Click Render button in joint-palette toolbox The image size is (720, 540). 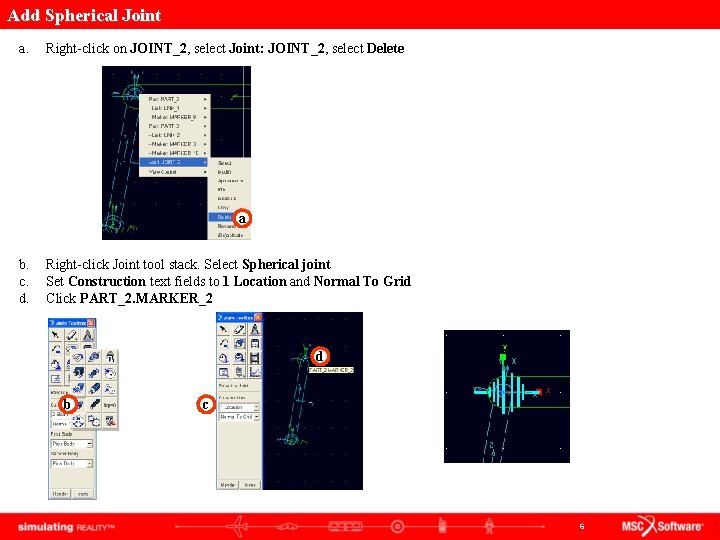click(x=60, y=494)
